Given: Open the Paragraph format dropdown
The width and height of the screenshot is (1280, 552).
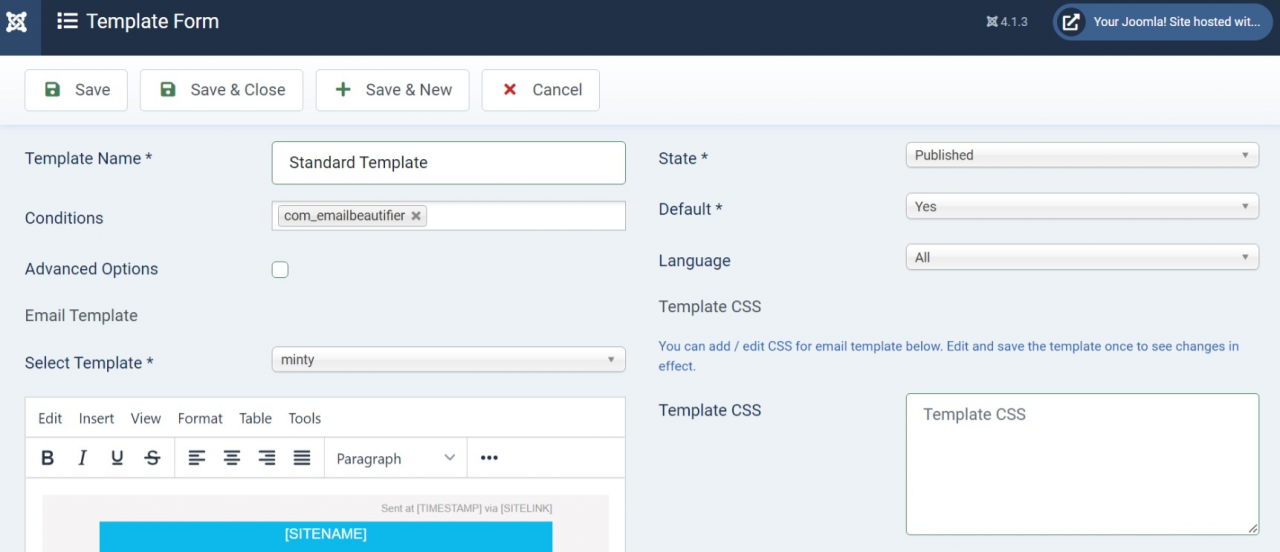Looking at the screenshot, I should click(x=395, y=458).
